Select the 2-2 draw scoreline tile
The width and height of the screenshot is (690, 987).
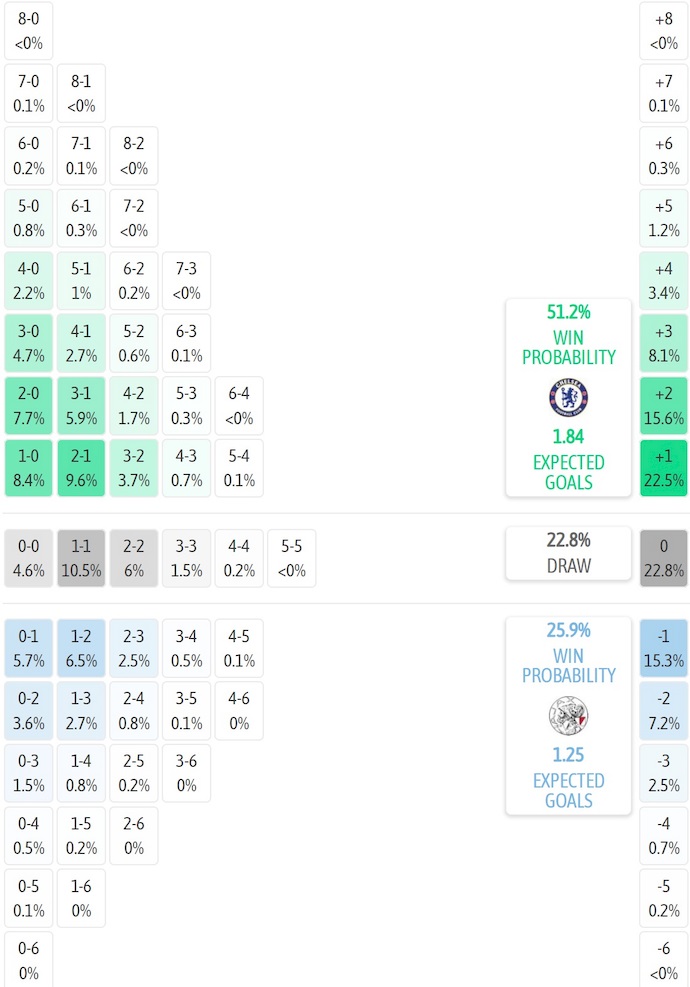(x=133, y=558)
